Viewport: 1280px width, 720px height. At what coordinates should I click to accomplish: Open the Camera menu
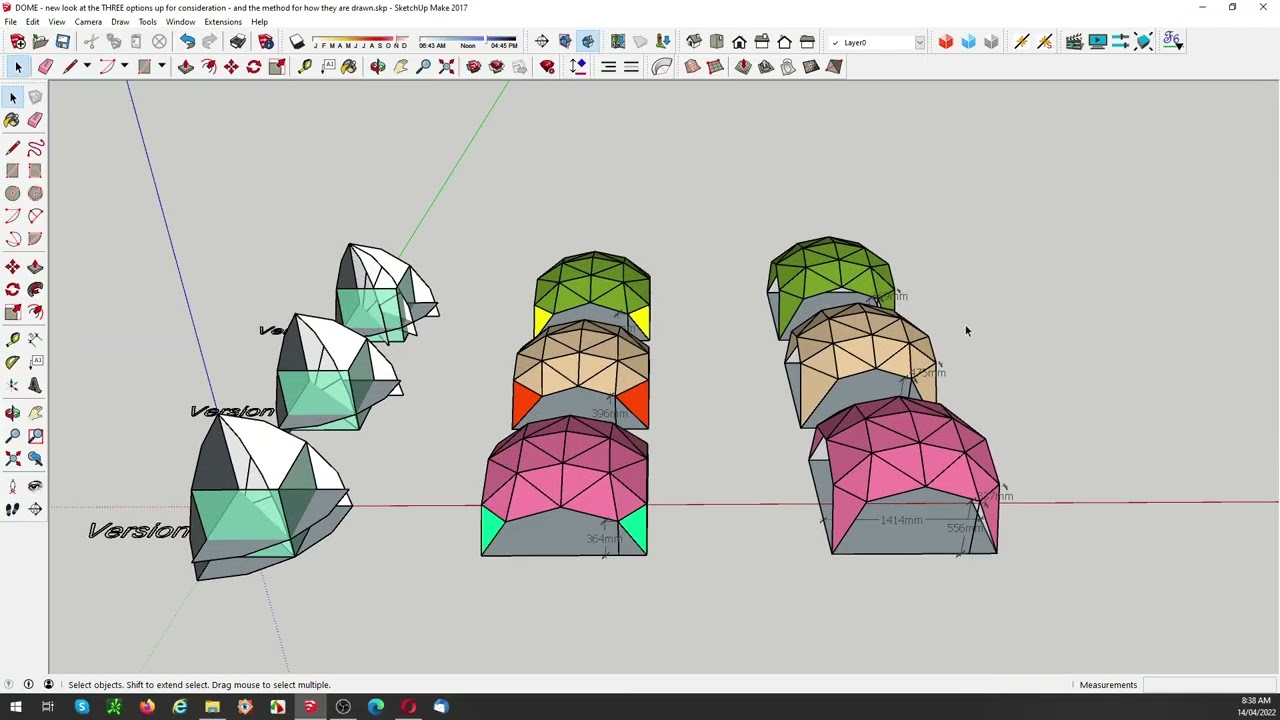(88, 22)
